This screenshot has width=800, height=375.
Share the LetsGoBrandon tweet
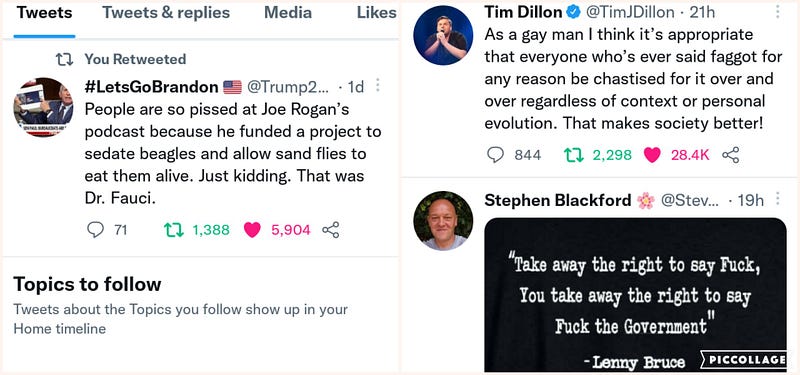331,230
